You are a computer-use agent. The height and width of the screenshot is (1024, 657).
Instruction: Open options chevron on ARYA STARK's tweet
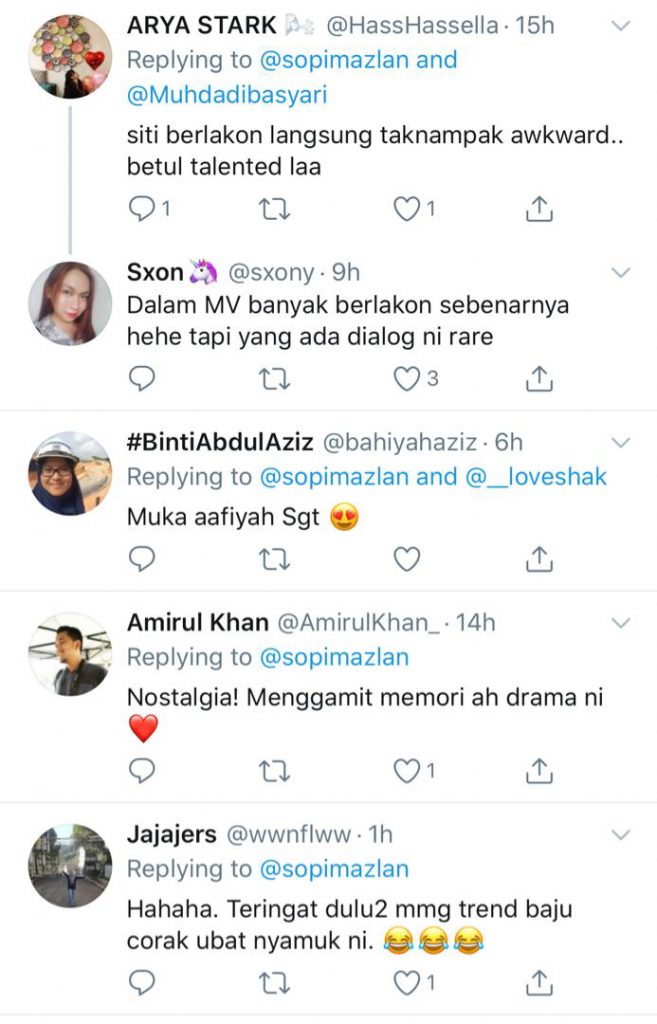621,26
